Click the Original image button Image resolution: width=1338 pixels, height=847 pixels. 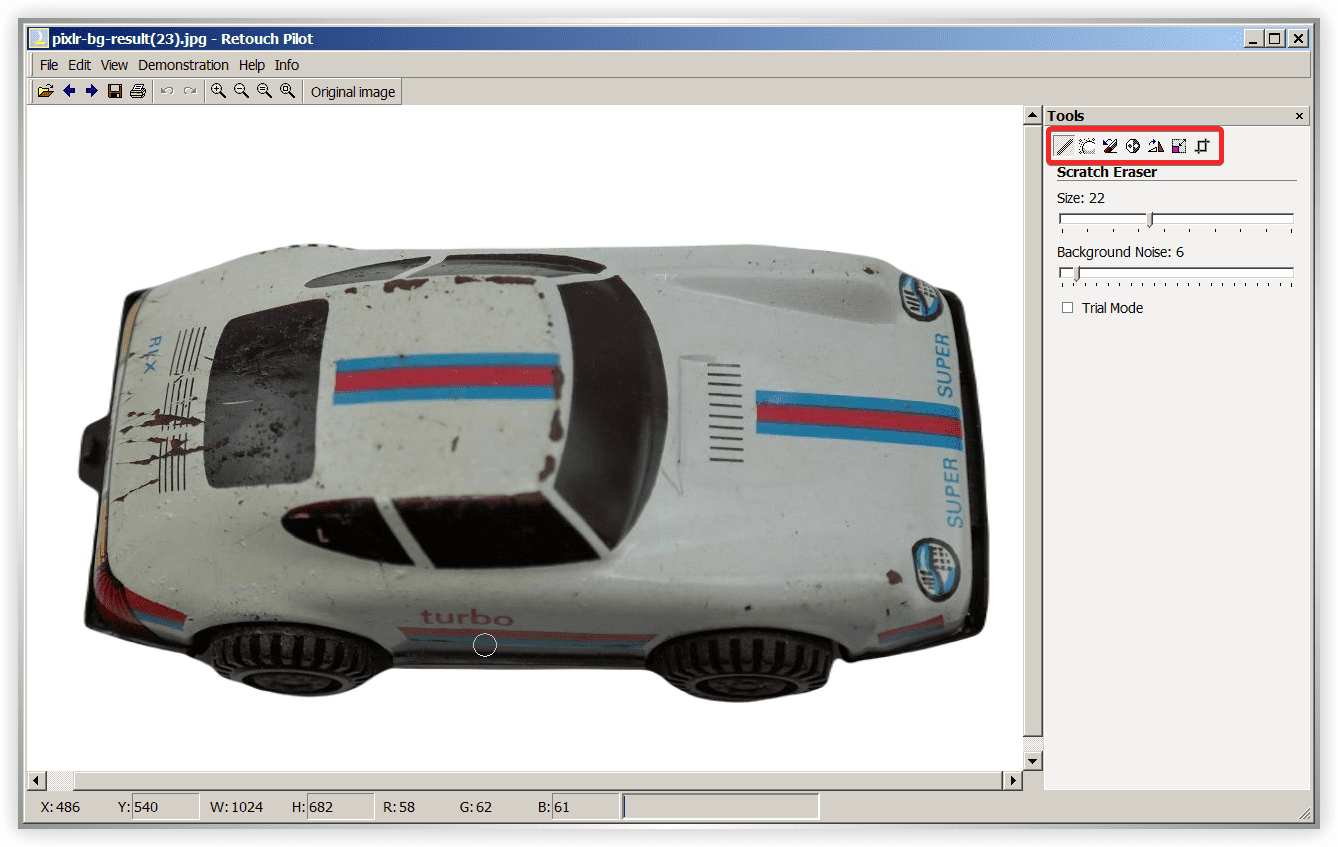(x=353, y=92)
